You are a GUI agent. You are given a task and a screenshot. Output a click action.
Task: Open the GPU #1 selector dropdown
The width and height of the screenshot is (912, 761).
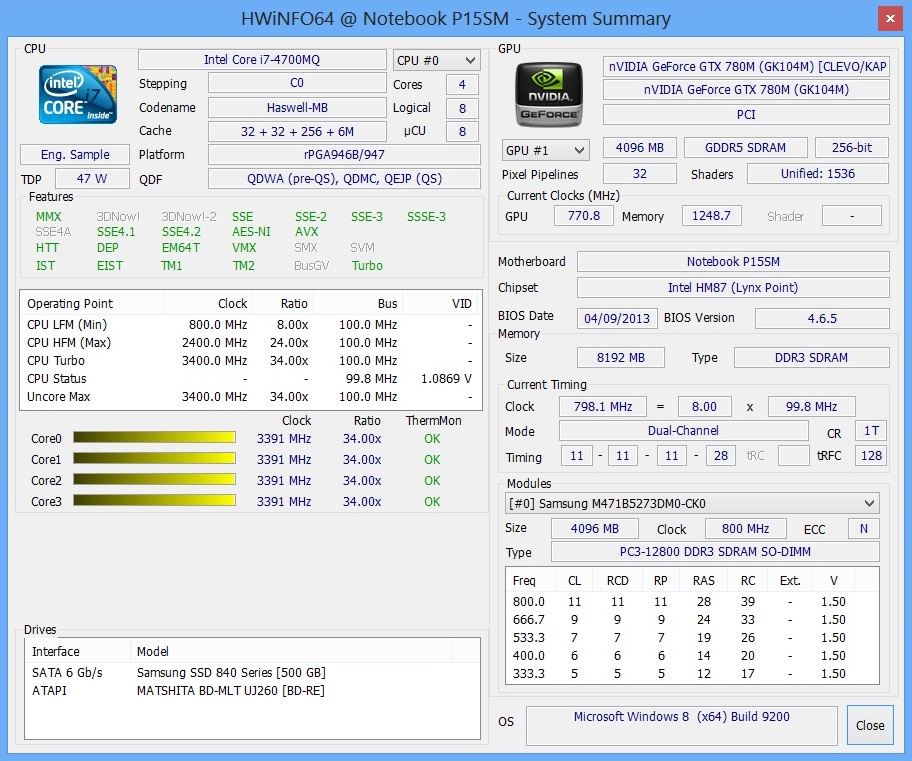[x=545, y=150]
